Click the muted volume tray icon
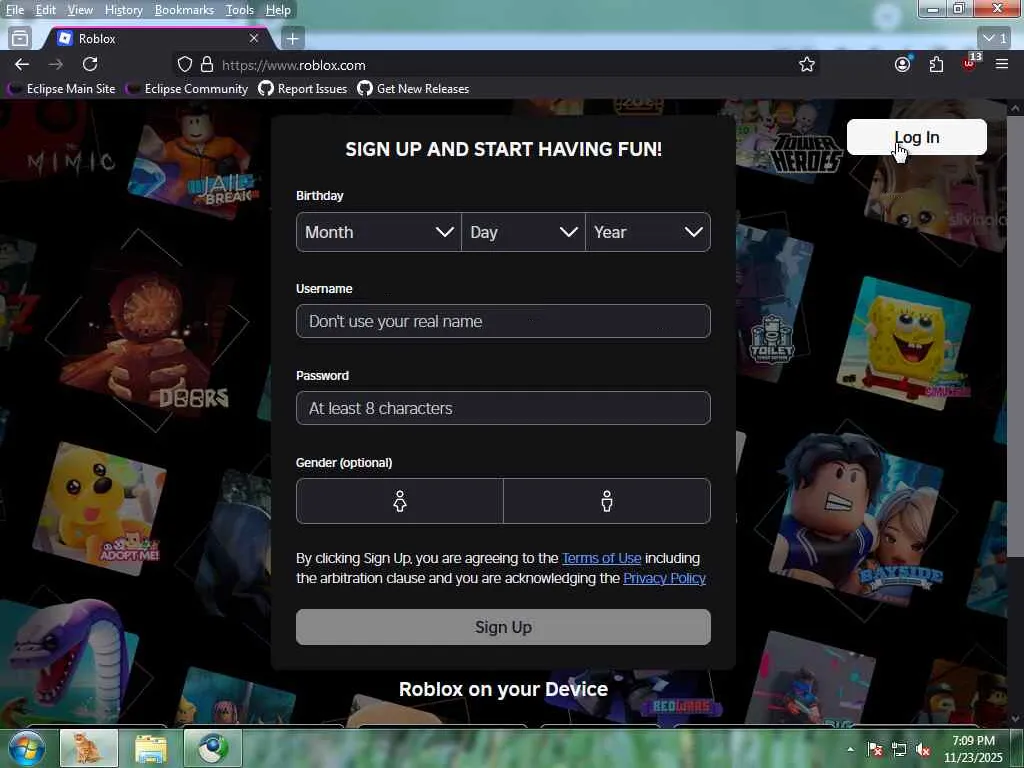Viewport: 1024px width, 768px height. [x=923, y=749]
